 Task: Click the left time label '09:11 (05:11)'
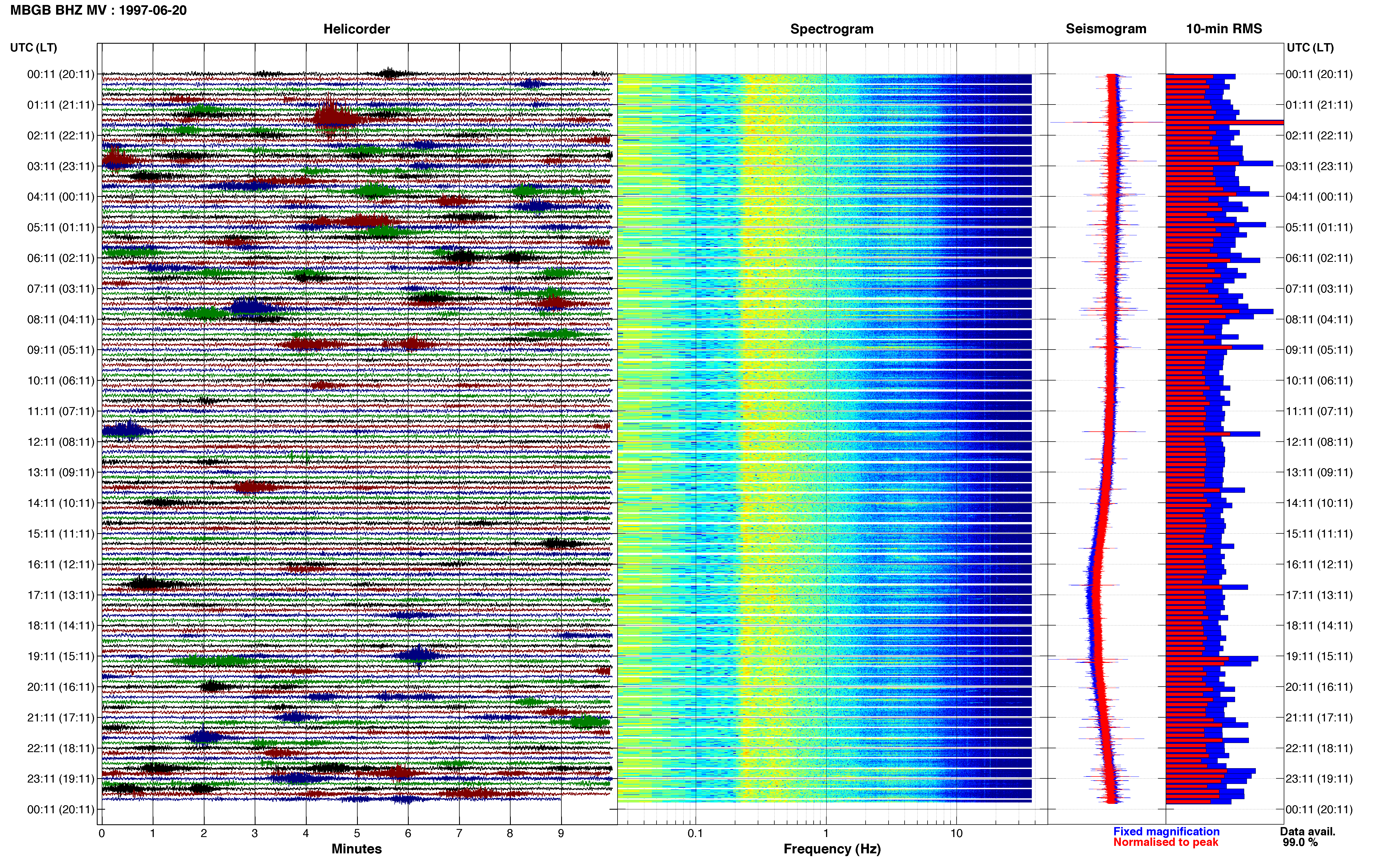point(61,350)
